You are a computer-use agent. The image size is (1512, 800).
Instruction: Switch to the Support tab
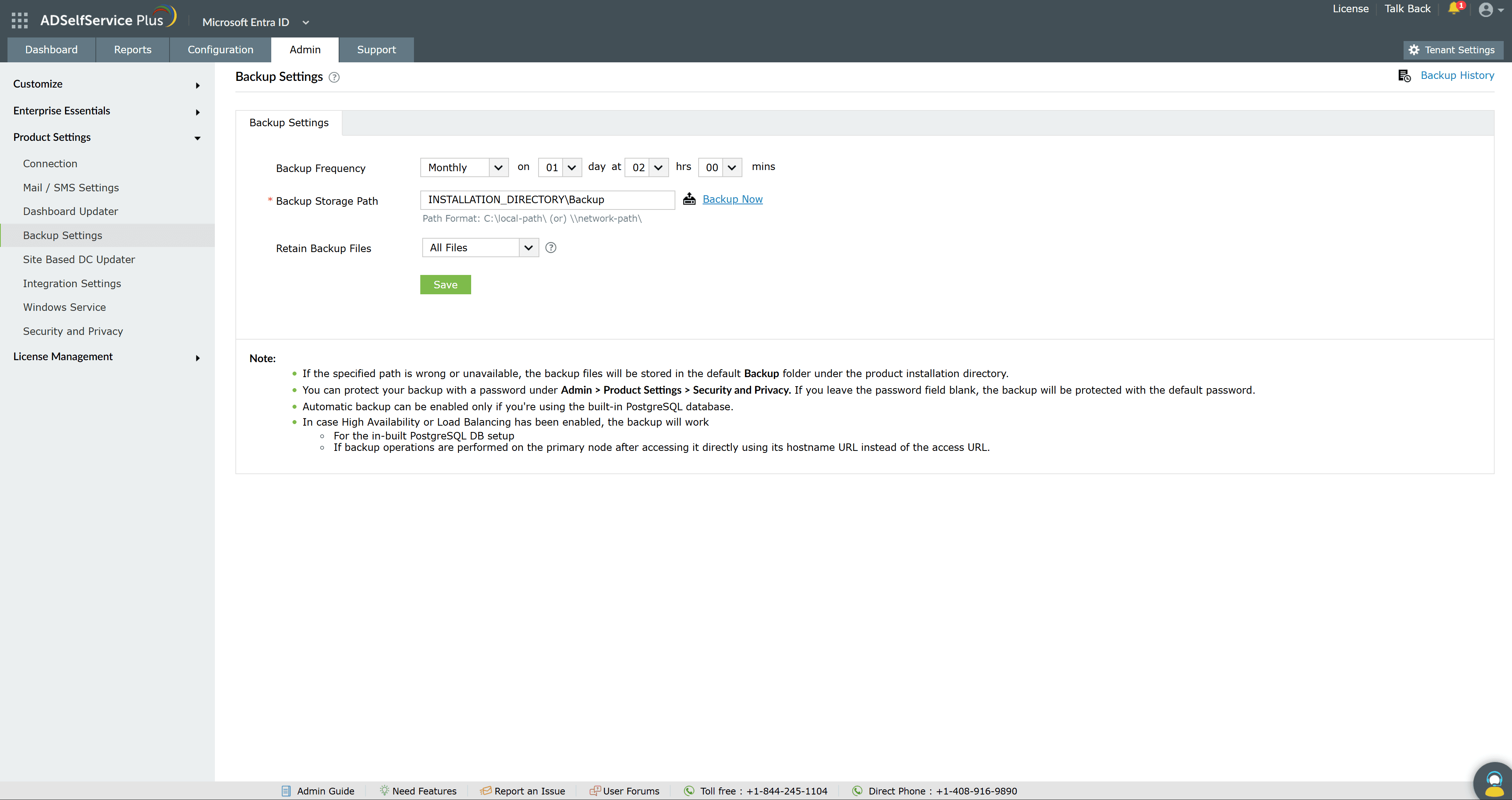(x=376, y=50)
